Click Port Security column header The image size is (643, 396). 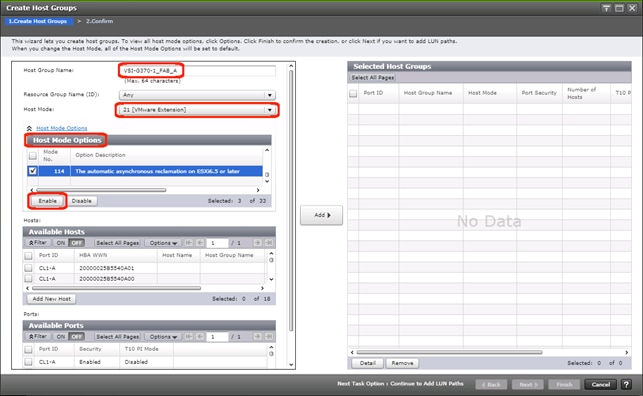pos(539,93)
